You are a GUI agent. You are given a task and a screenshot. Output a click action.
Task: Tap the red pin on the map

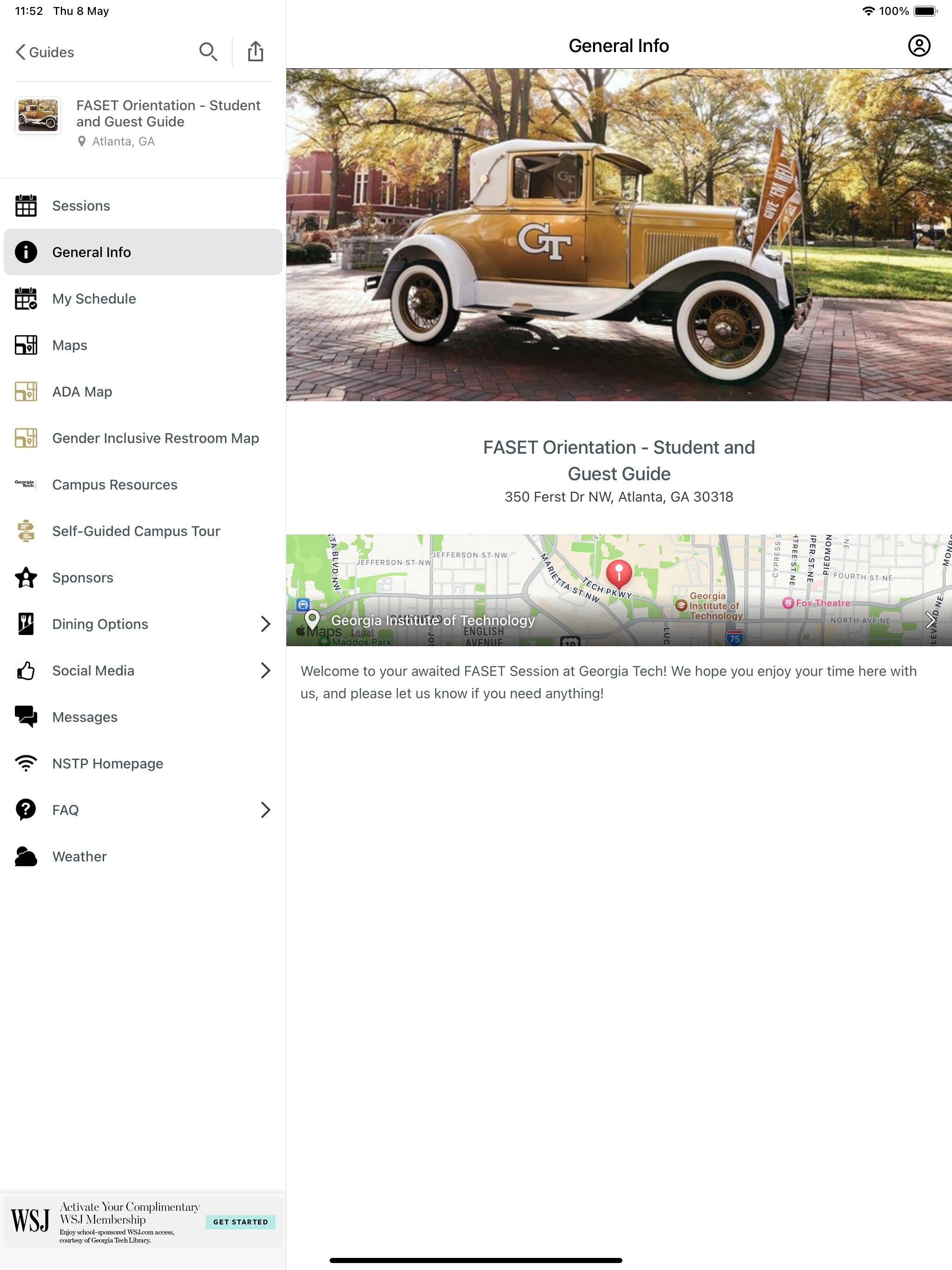[619, 572]
